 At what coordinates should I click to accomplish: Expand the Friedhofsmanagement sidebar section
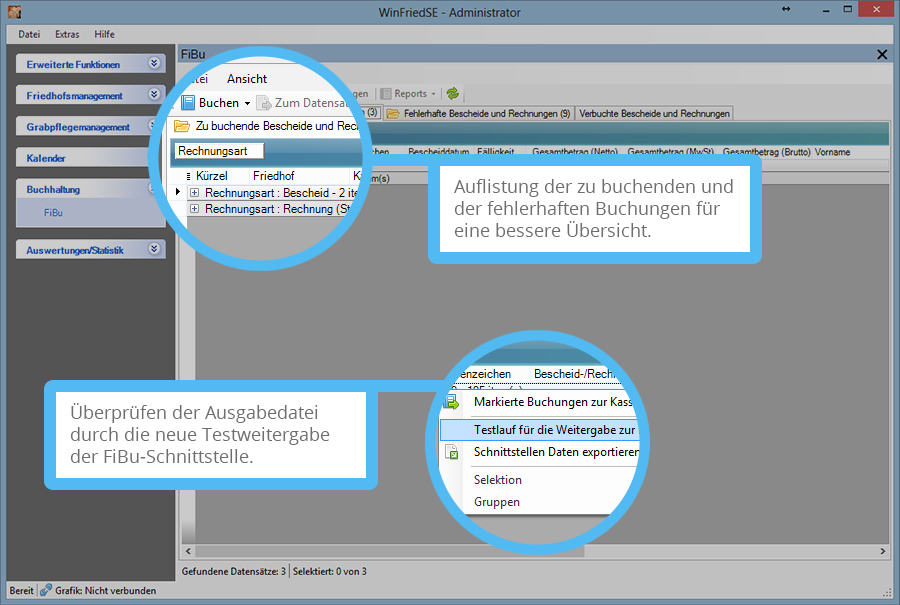point(153,94)
